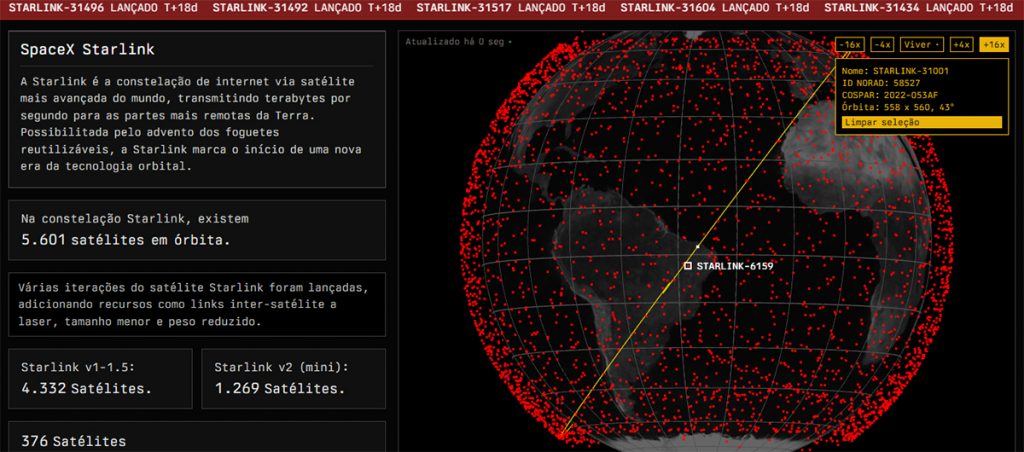1024x452 pixels.
Task: Click the Starlink v2 (mini) 1.269 Satélites card
Action: [293, 379]
